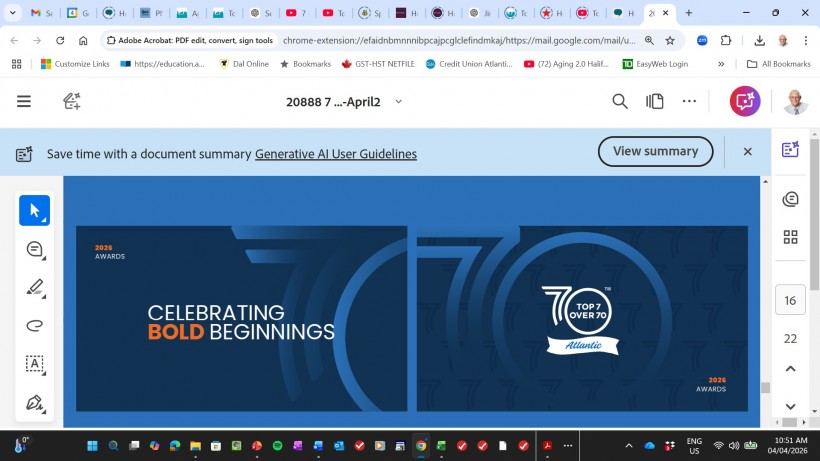The image size is (820, 461).
Task: Expand the document title dropdown chevron
Action: 399,101
